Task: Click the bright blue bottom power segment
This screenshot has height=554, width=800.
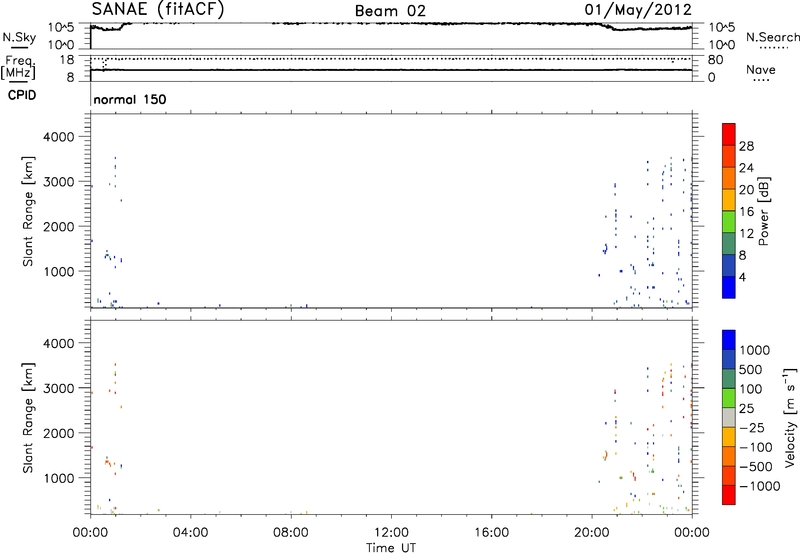Action: (x=729, y=287)
